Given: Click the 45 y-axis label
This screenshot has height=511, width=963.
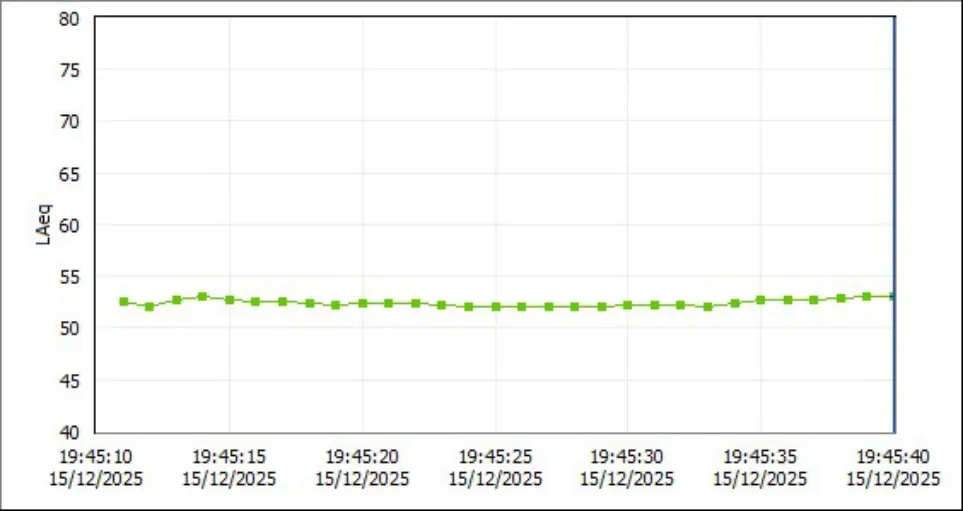Looking at the screenshot, I should point(69,381).
